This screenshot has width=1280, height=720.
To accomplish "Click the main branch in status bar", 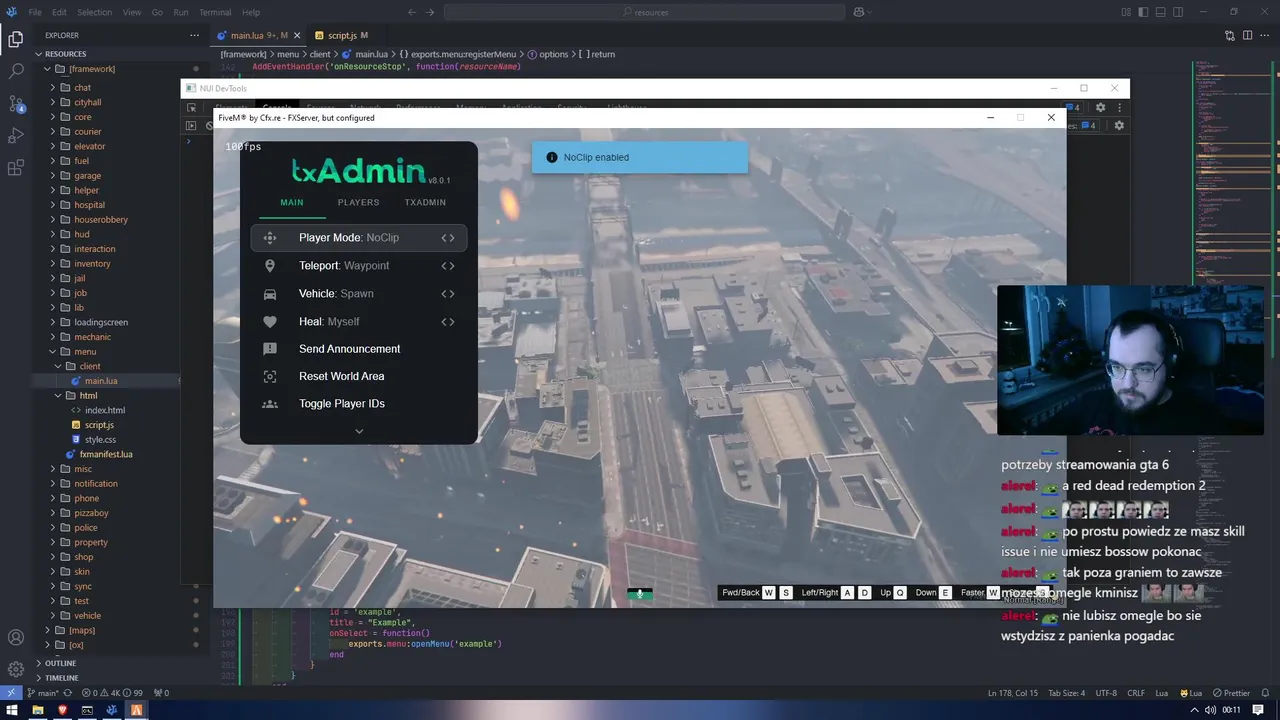I will pos(44,693).
